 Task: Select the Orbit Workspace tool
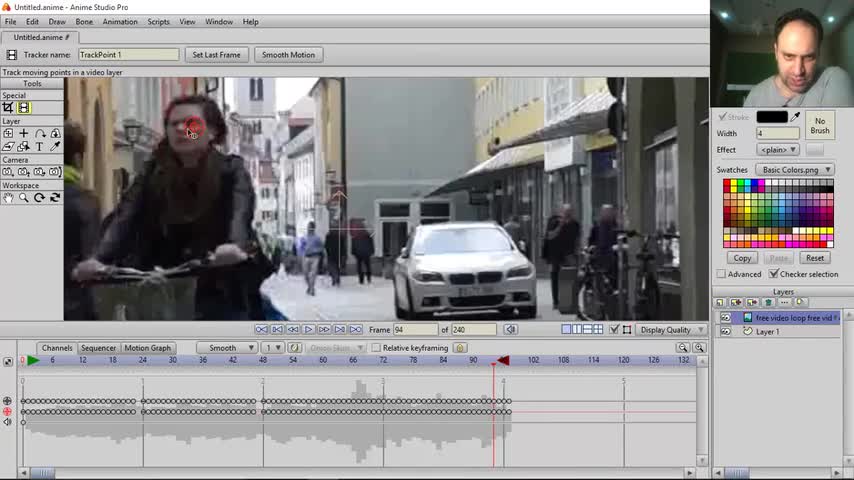(56, 198)
